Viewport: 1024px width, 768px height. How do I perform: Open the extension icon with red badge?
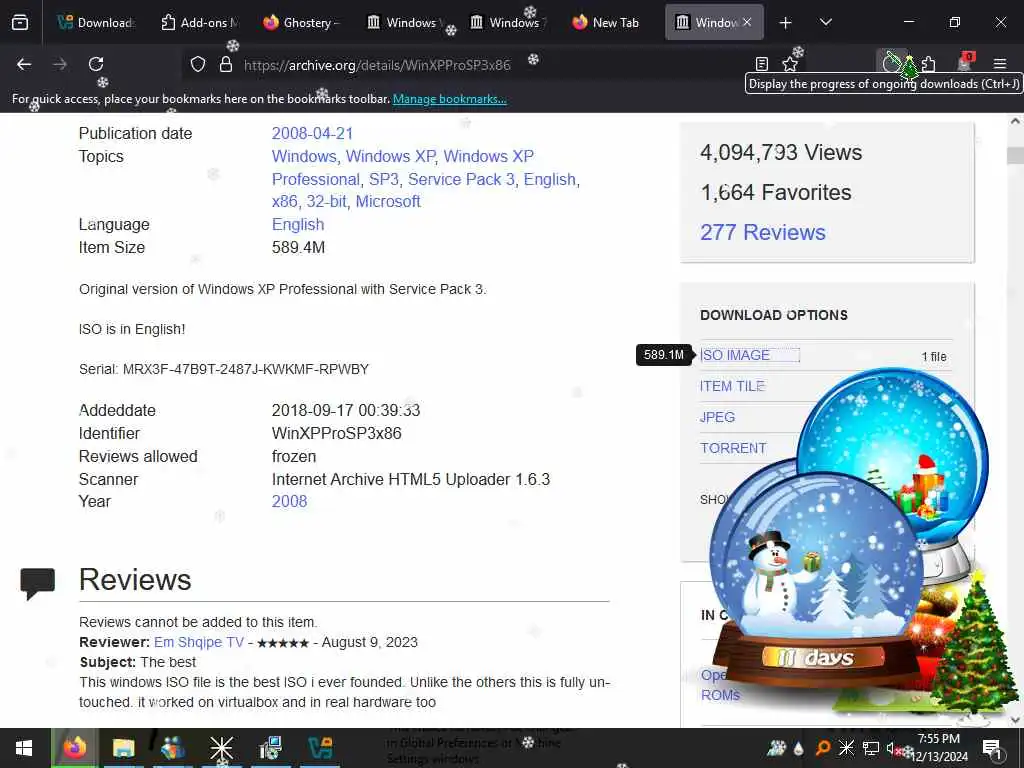[965, 63]
